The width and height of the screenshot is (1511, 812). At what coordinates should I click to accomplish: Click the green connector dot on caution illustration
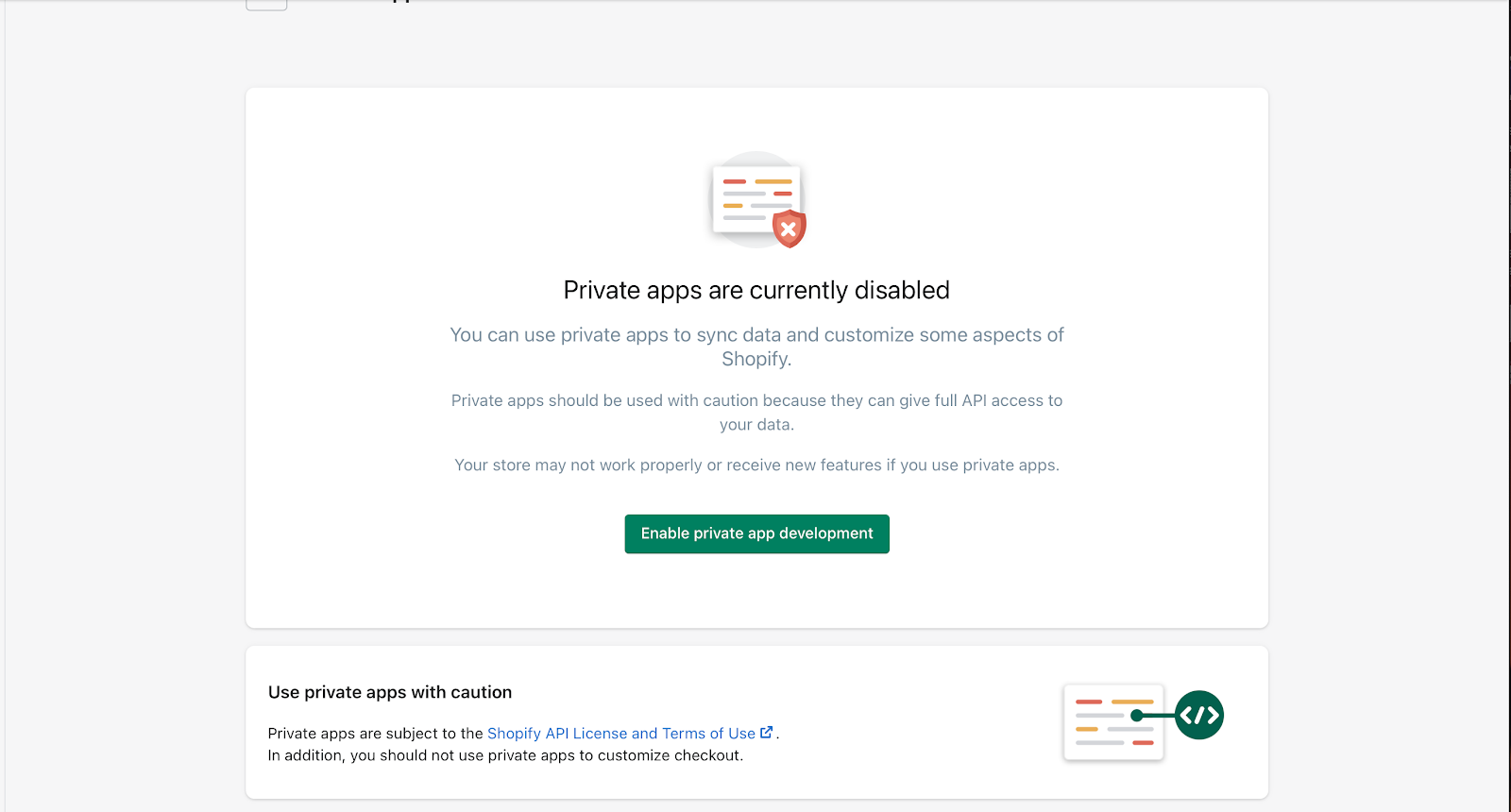pos(1137,716)
